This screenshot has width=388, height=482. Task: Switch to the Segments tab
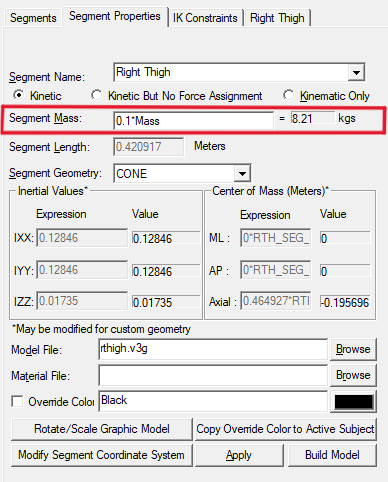33,18
